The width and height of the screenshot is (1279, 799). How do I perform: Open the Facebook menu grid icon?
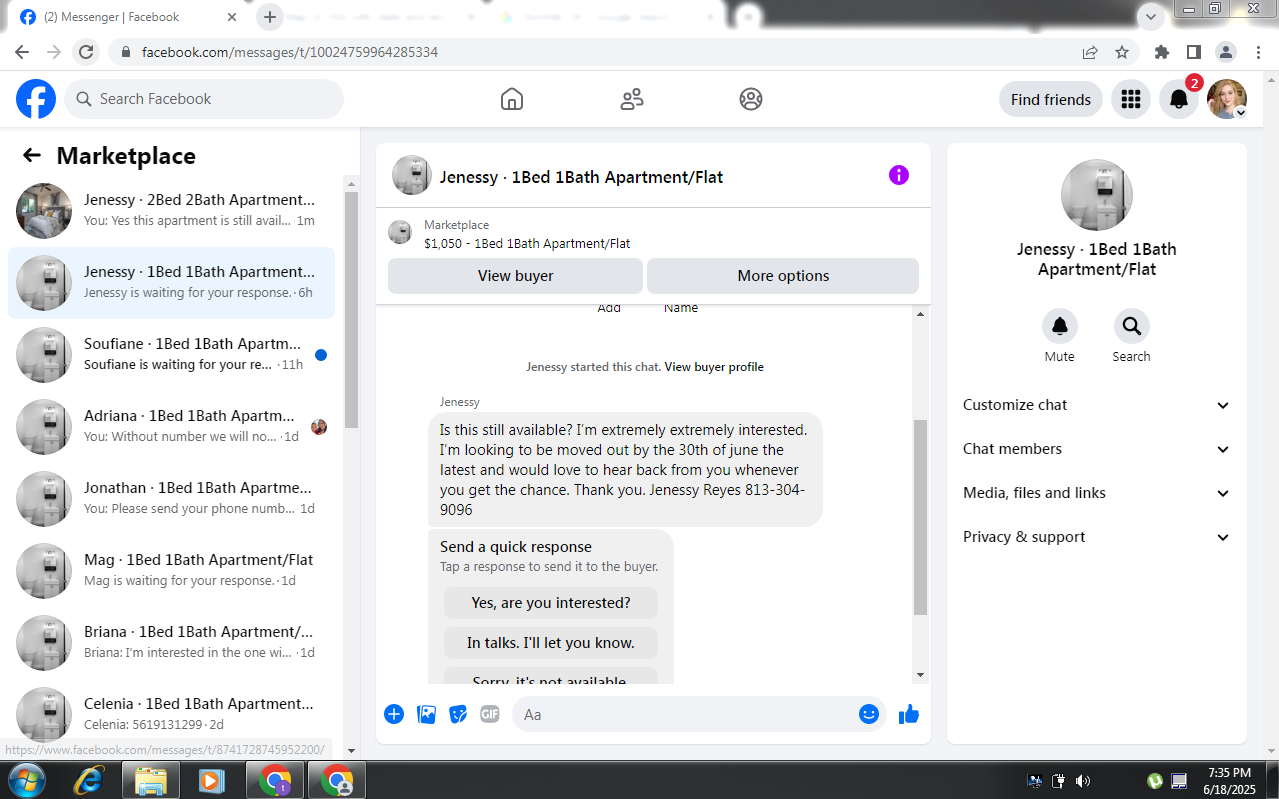pos(1131,99)
